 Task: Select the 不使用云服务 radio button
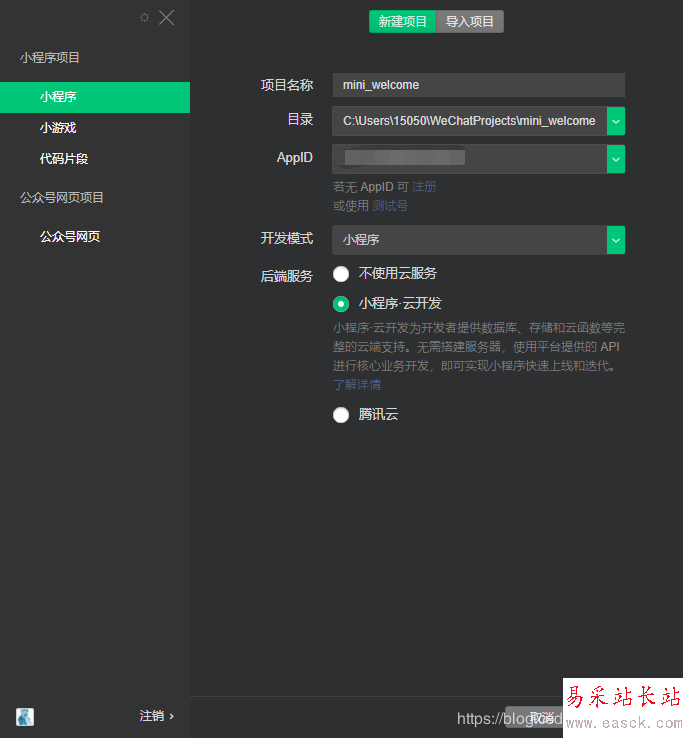pyautogui.click(x=341, y=274)
